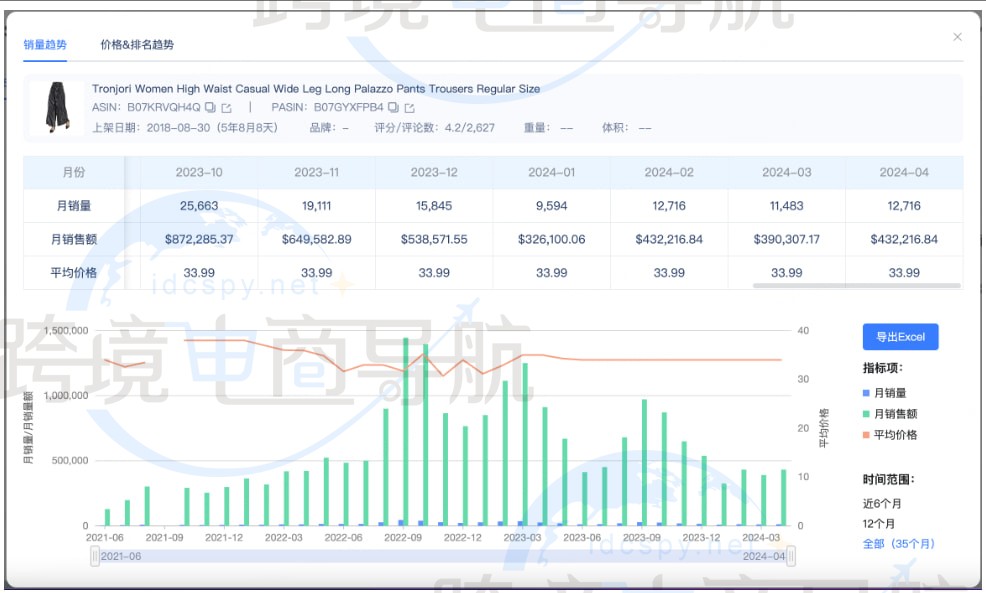Switch to the 价格&排名趋势 tab

(137, 45)
